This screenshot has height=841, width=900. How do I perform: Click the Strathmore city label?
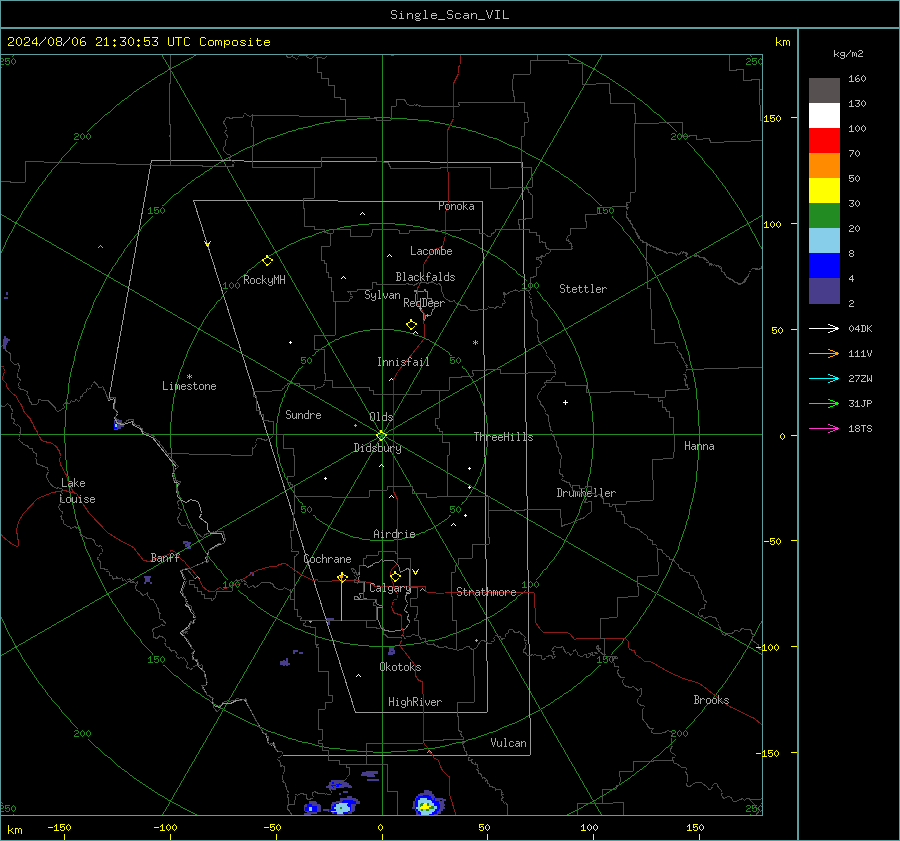(x=486, y=592)
